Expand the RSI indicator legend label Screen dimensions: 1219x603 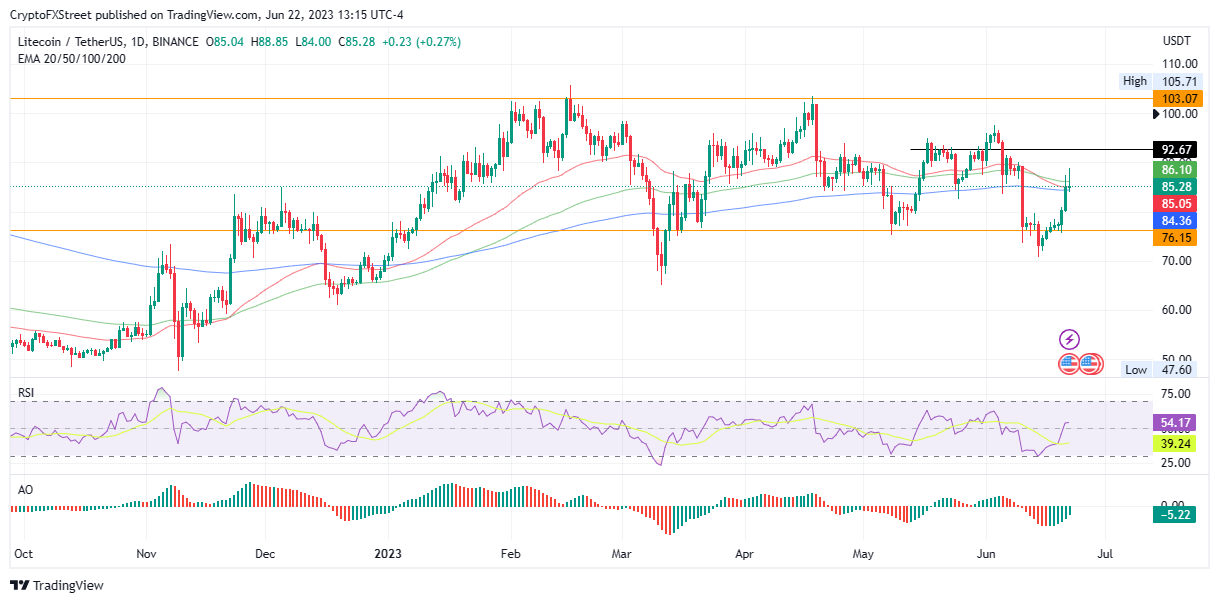pyautogui.click(x=26, y=393)
